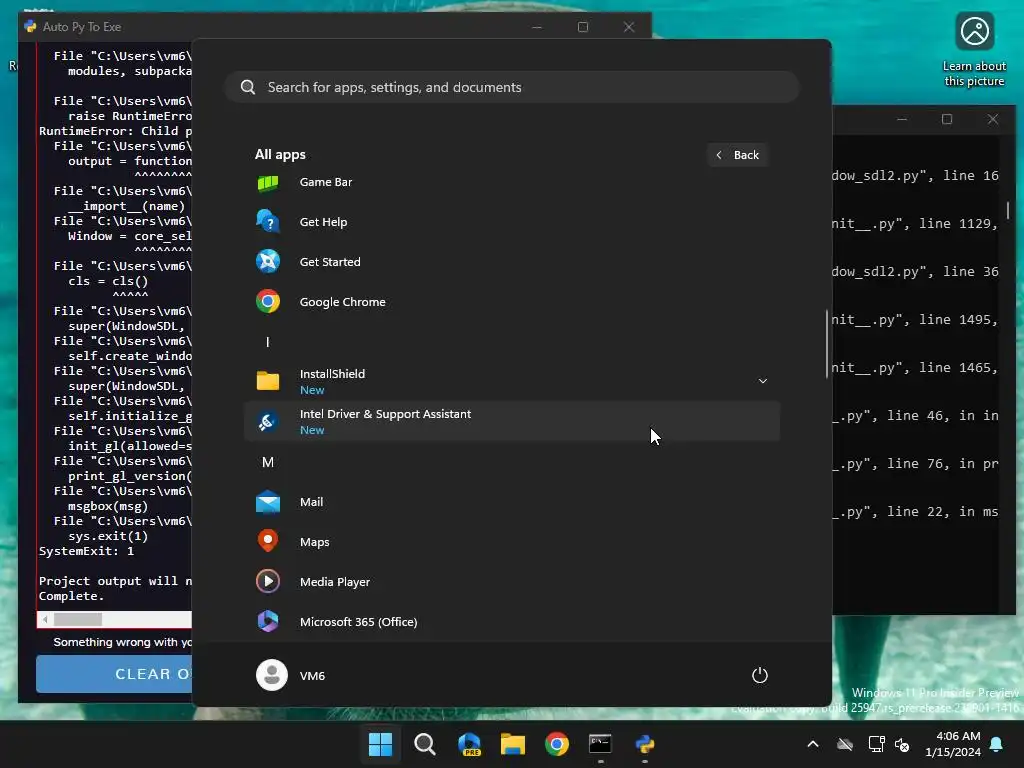Launch Google Chrome from All apps list
The height and width of the screenshot is (768, 1024).
(511, 302)
